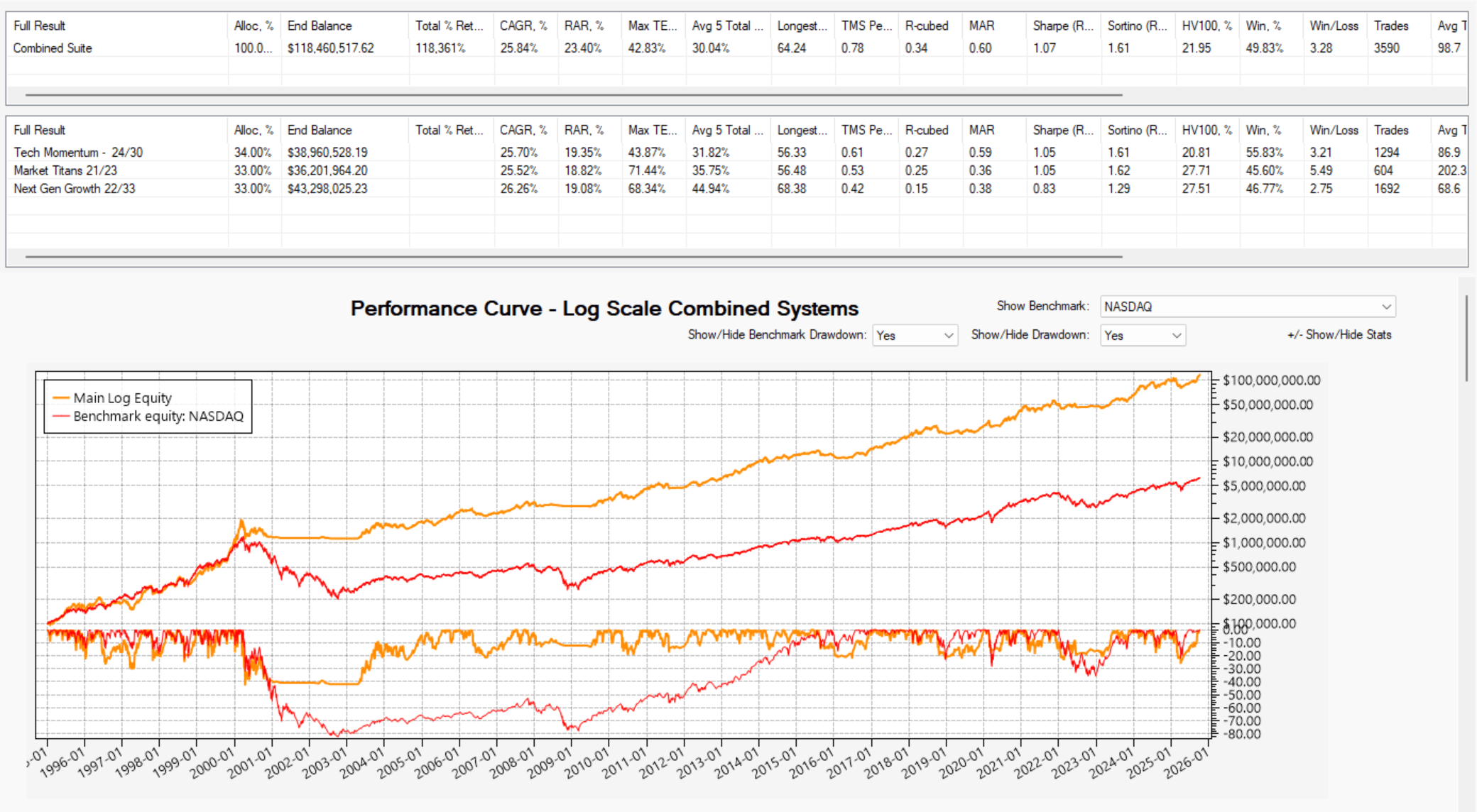Select the Combined Suite row
1477x812 pixels.
click(53, 48)
